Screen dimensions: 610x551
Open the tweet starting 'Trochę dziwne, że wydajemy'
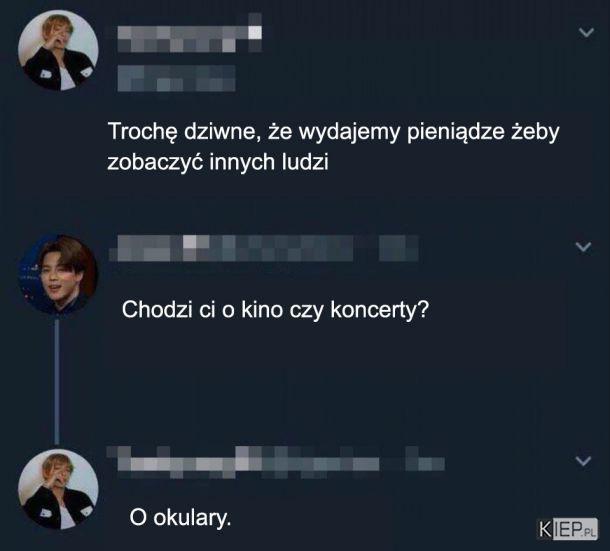[x=333, y=146]
